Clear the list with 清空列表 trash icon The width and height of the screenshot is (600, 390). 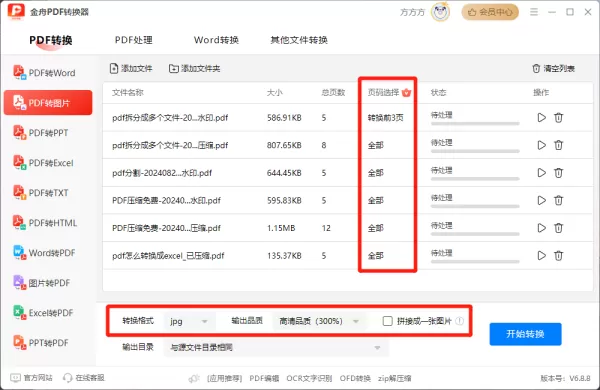[536, 69]
